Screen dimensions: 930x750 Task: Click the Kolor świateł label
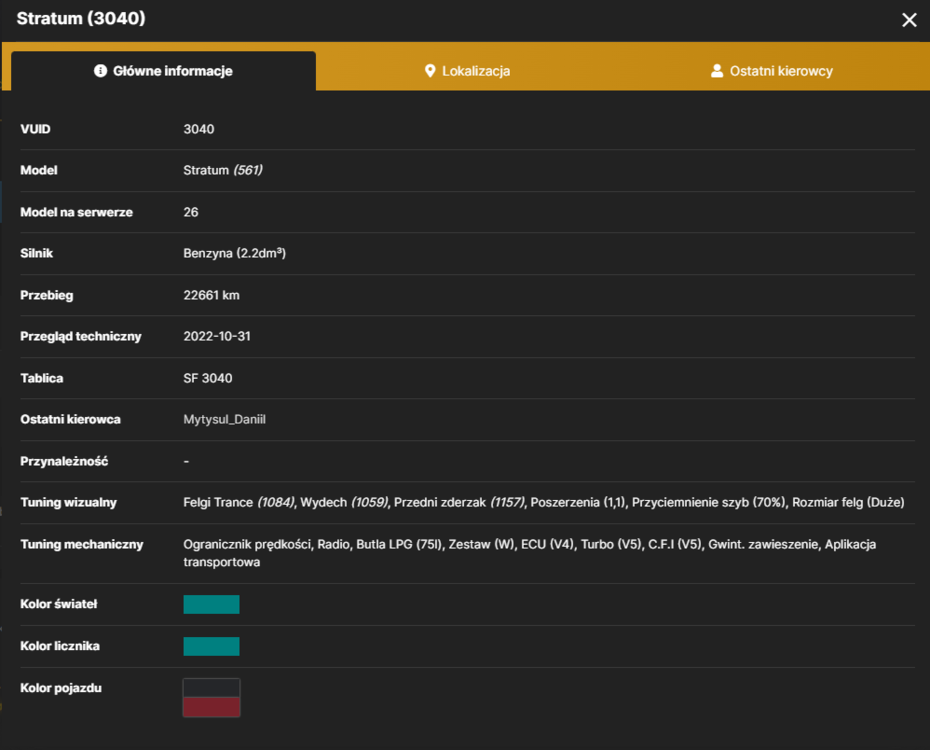pyautogui.click(x=59, y=604)
